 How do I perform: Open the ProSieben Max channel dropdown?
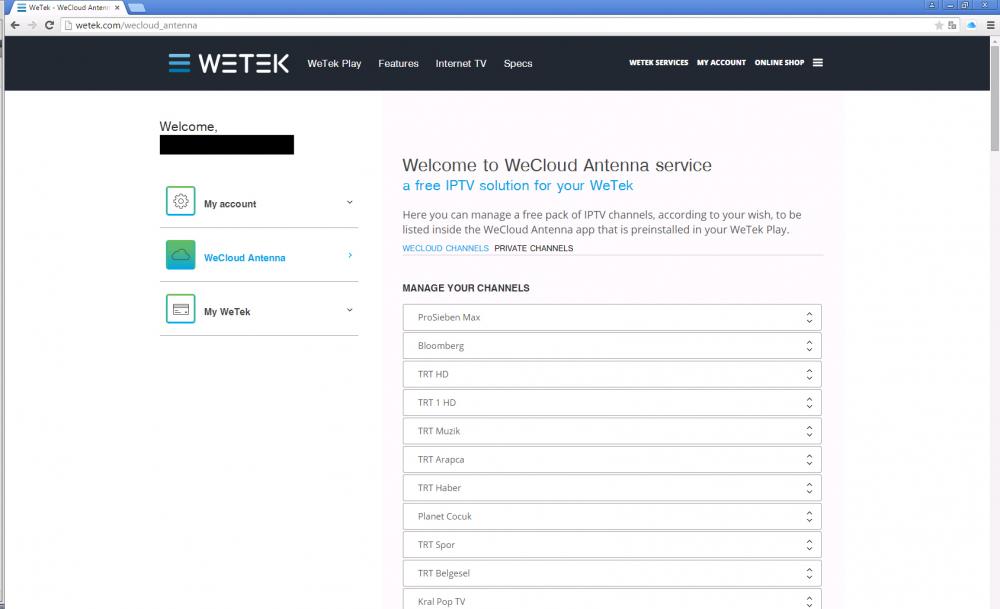(611, 318)
